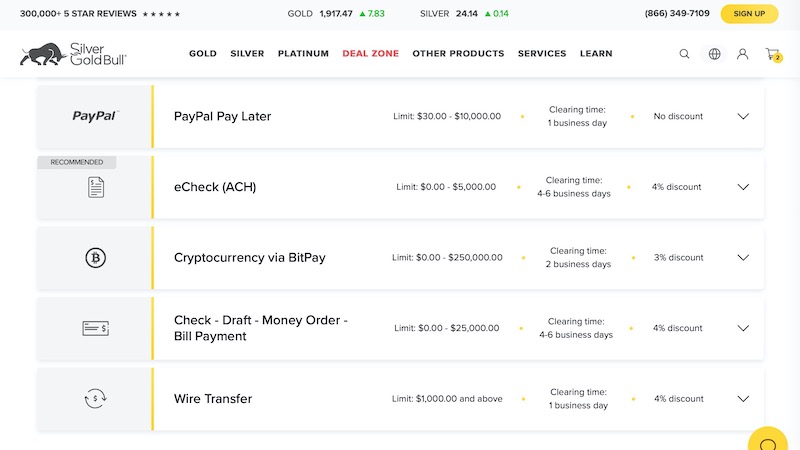Click the GOLD spot price 1,917.47
Image resolution: width=800 pixels, height=450 pixels.
336,14
